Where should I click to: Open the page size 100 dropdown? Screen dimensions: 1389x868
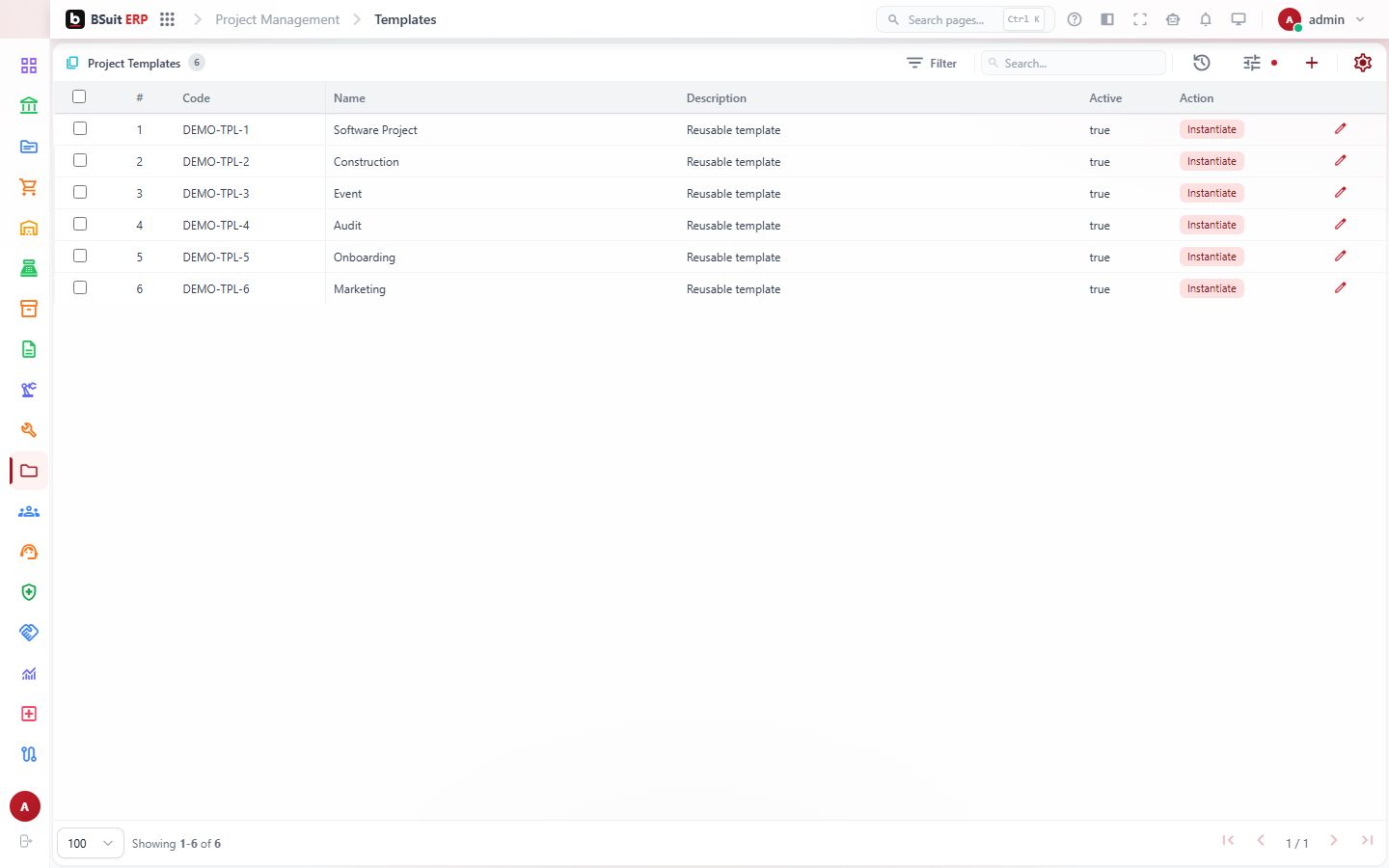pos(91,843)
